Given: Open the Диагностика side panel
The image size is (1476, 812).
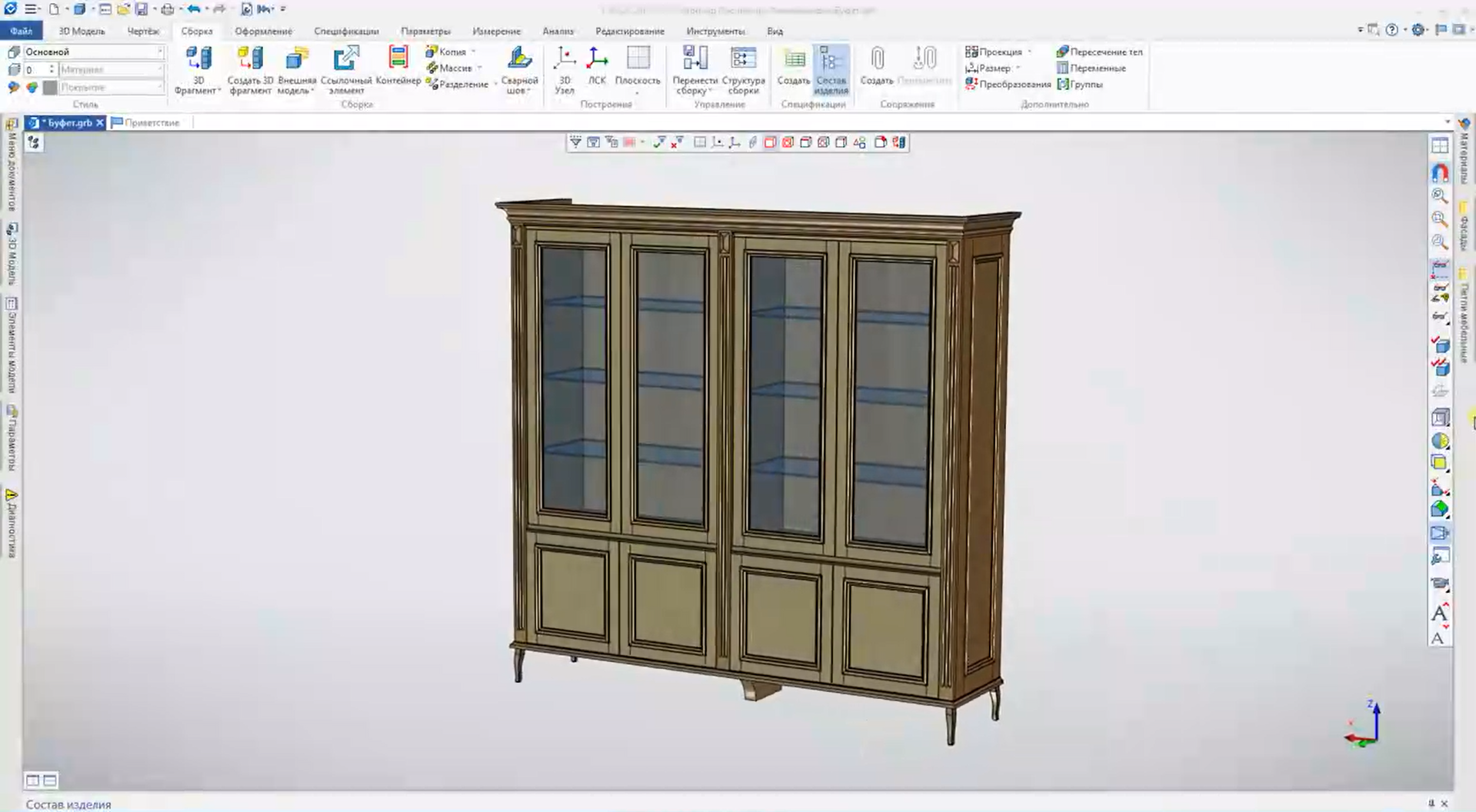Looking at the screenshot, I should 12,524.
